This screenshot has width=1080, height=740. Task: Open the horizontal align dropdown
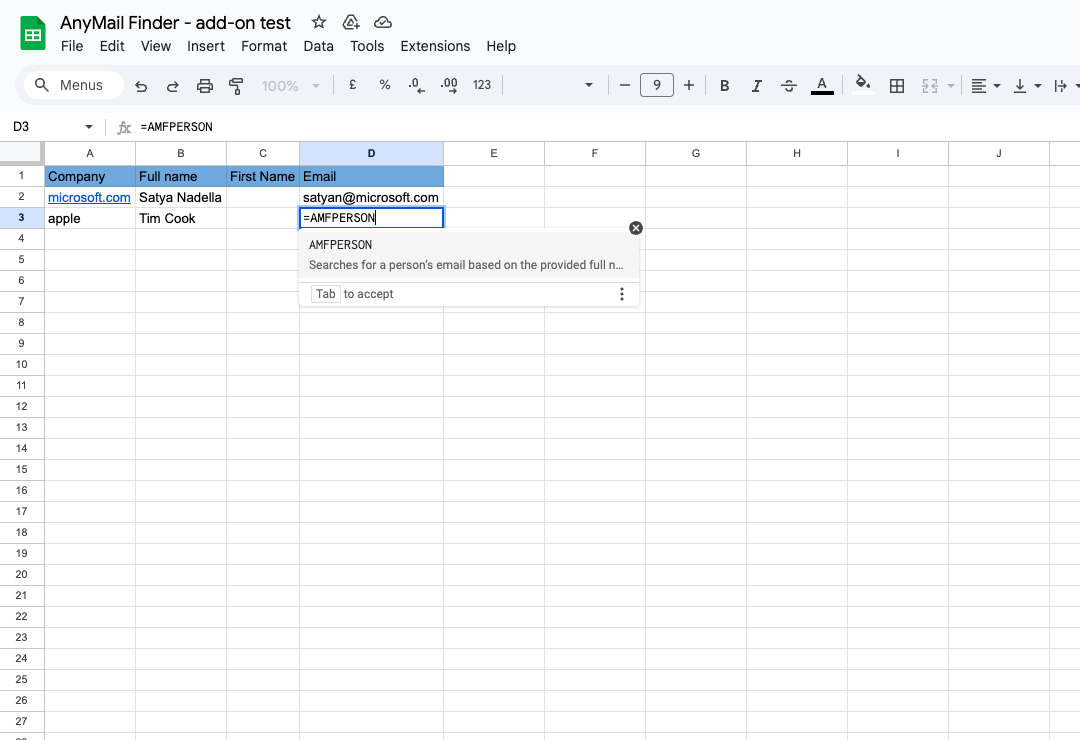point(985,85)
